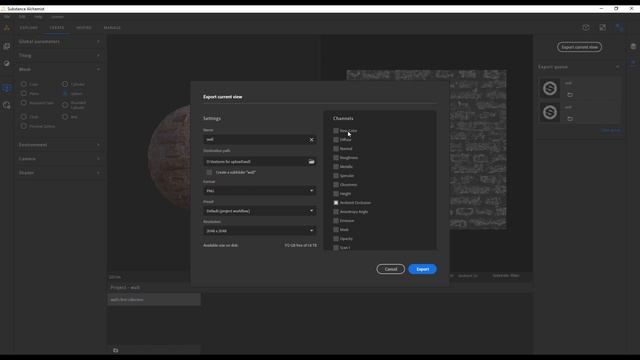640x360 pixels.
Task: Collapse the Export queue panel
Action: pos(617,67)
